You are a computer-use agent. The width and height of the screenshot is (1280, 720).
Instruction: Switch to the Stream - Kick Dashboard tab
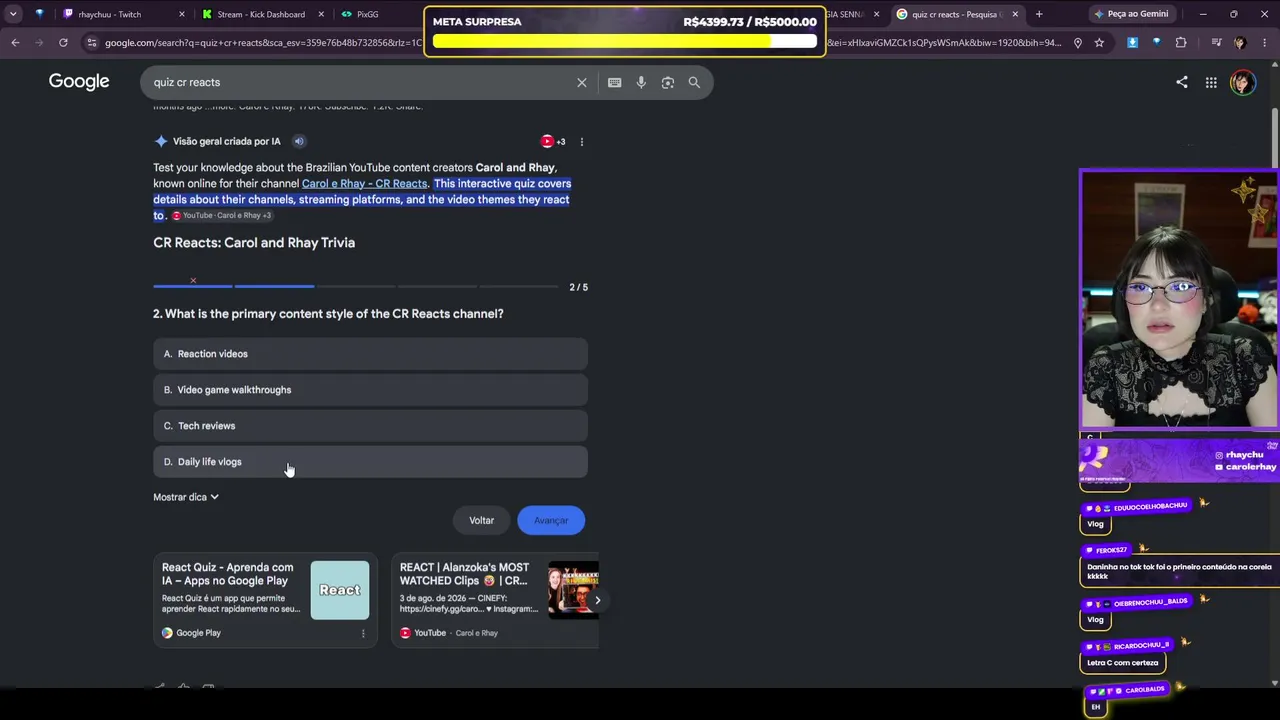point(261,14)
